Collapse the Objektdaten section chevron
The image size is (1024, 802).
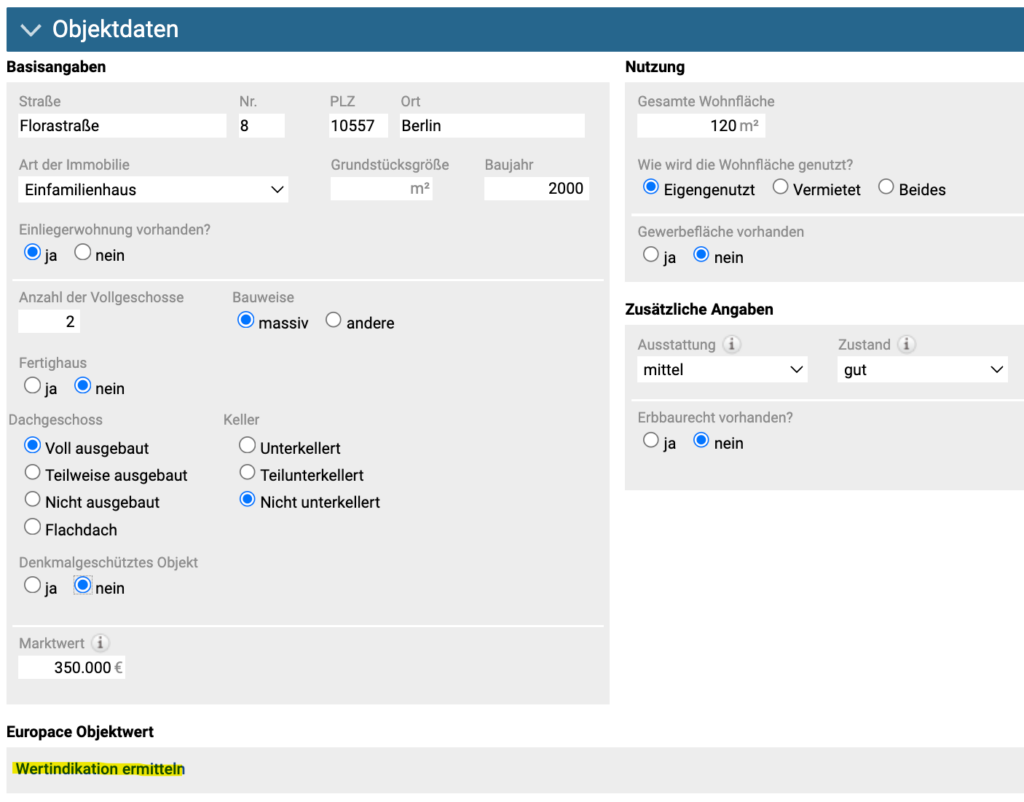click(x=31, y=30)
